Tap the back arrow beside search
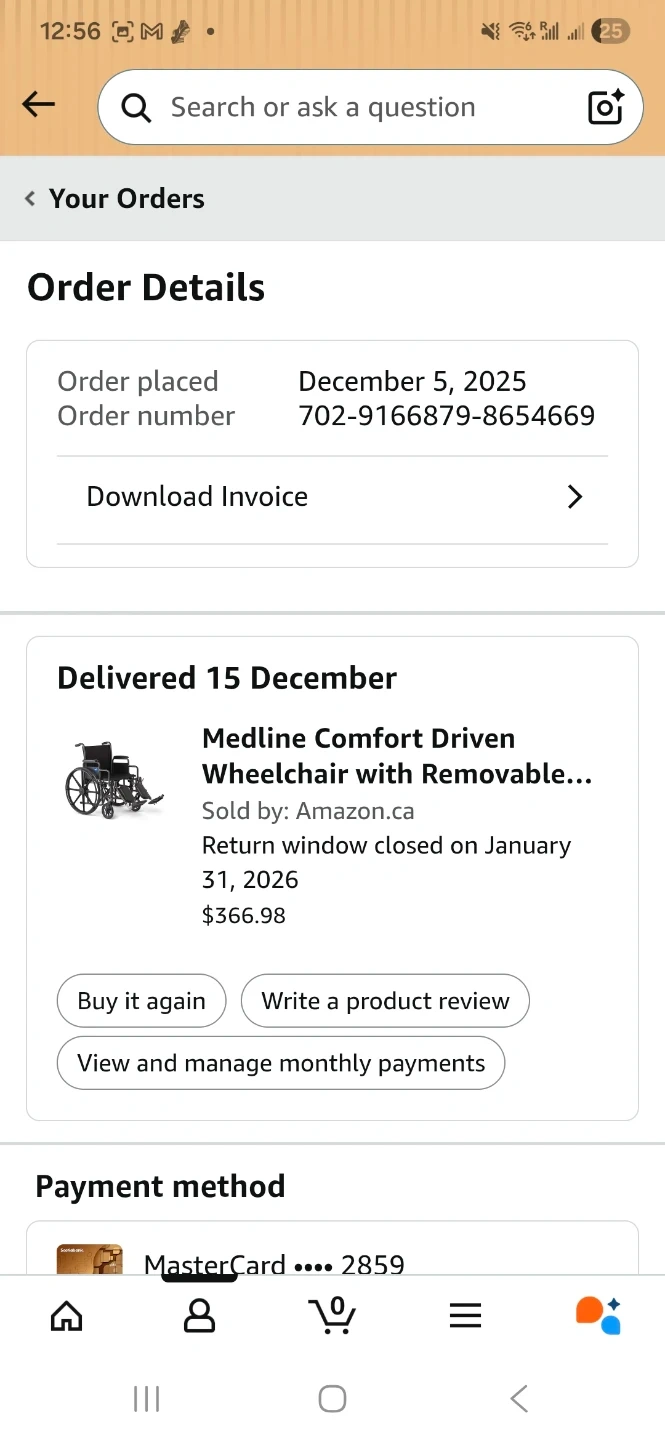 coord(39,105)
